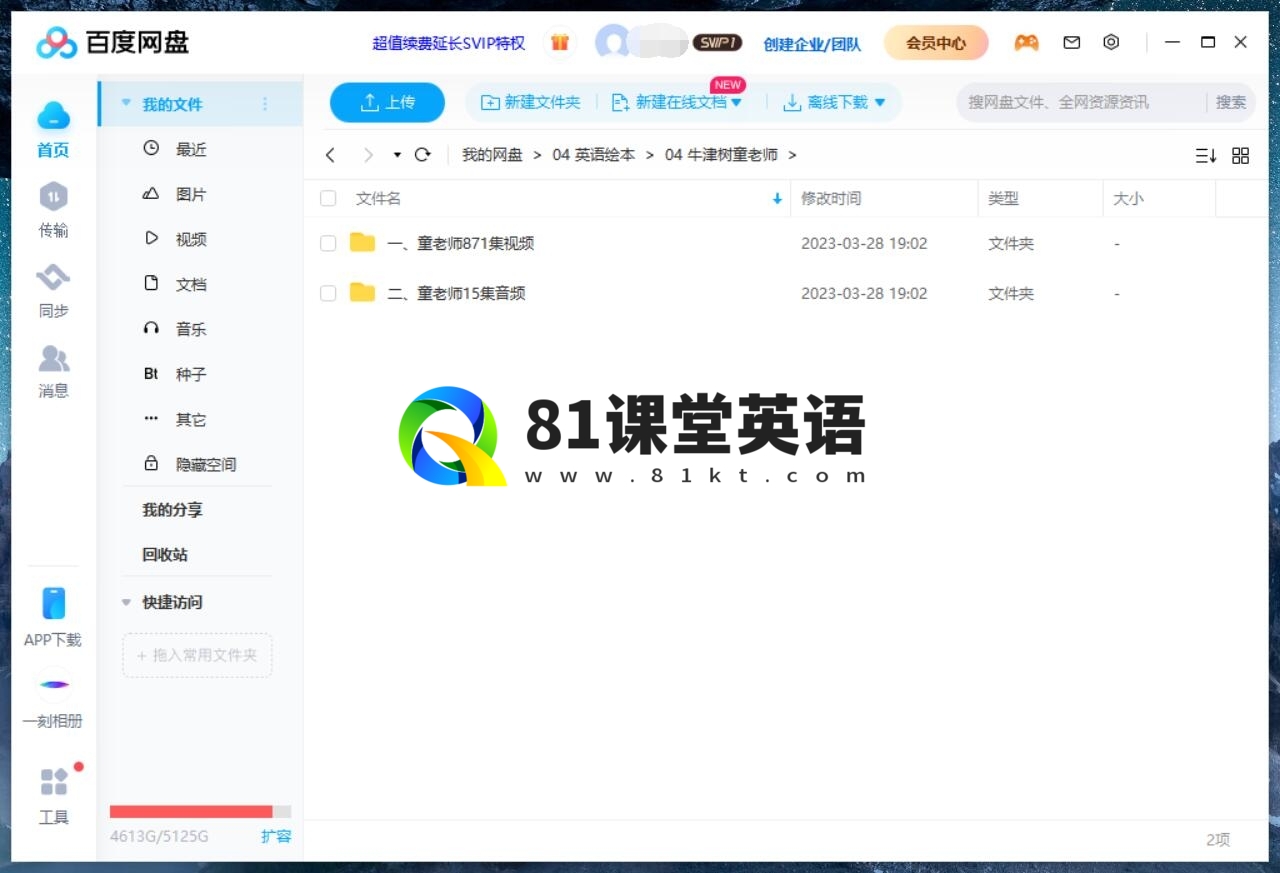Click the user avatar in the header
This screenshot has height=873, width=1280.
pos(612,43)
